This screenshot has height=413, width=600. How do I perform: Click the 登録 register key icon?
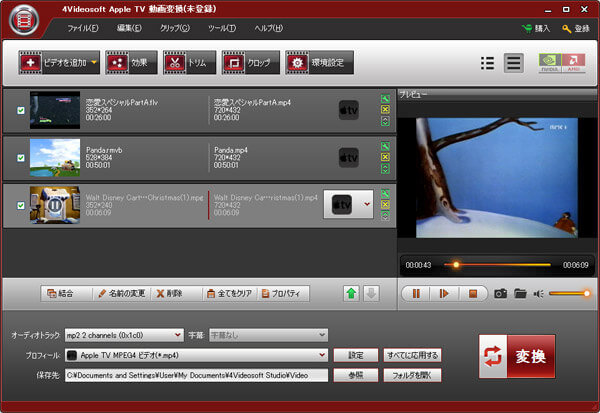click(x=566, y=28)
